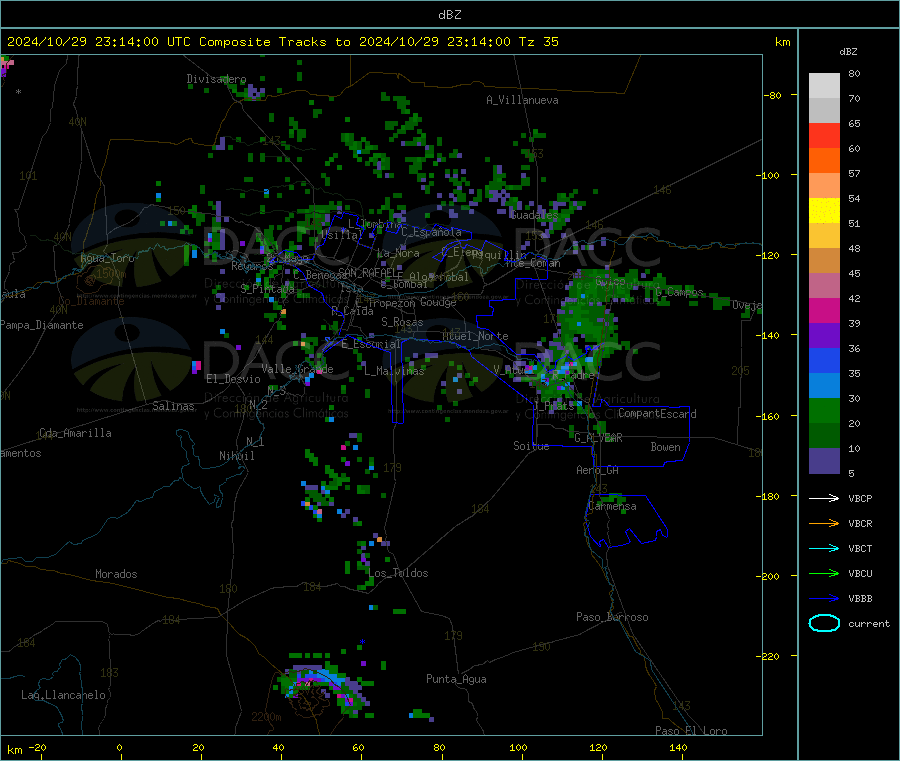Click the CompantEscard location label
900x761 pixels.
657,414
